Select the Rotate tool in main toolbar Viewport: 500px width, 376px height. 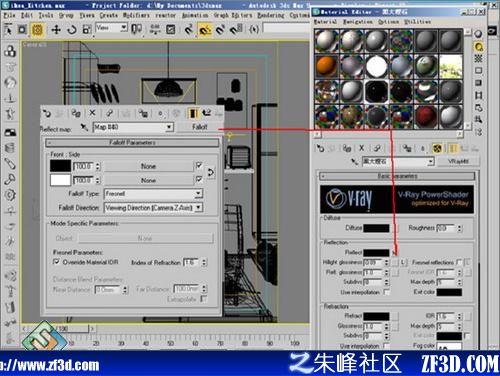click(71, 30)
